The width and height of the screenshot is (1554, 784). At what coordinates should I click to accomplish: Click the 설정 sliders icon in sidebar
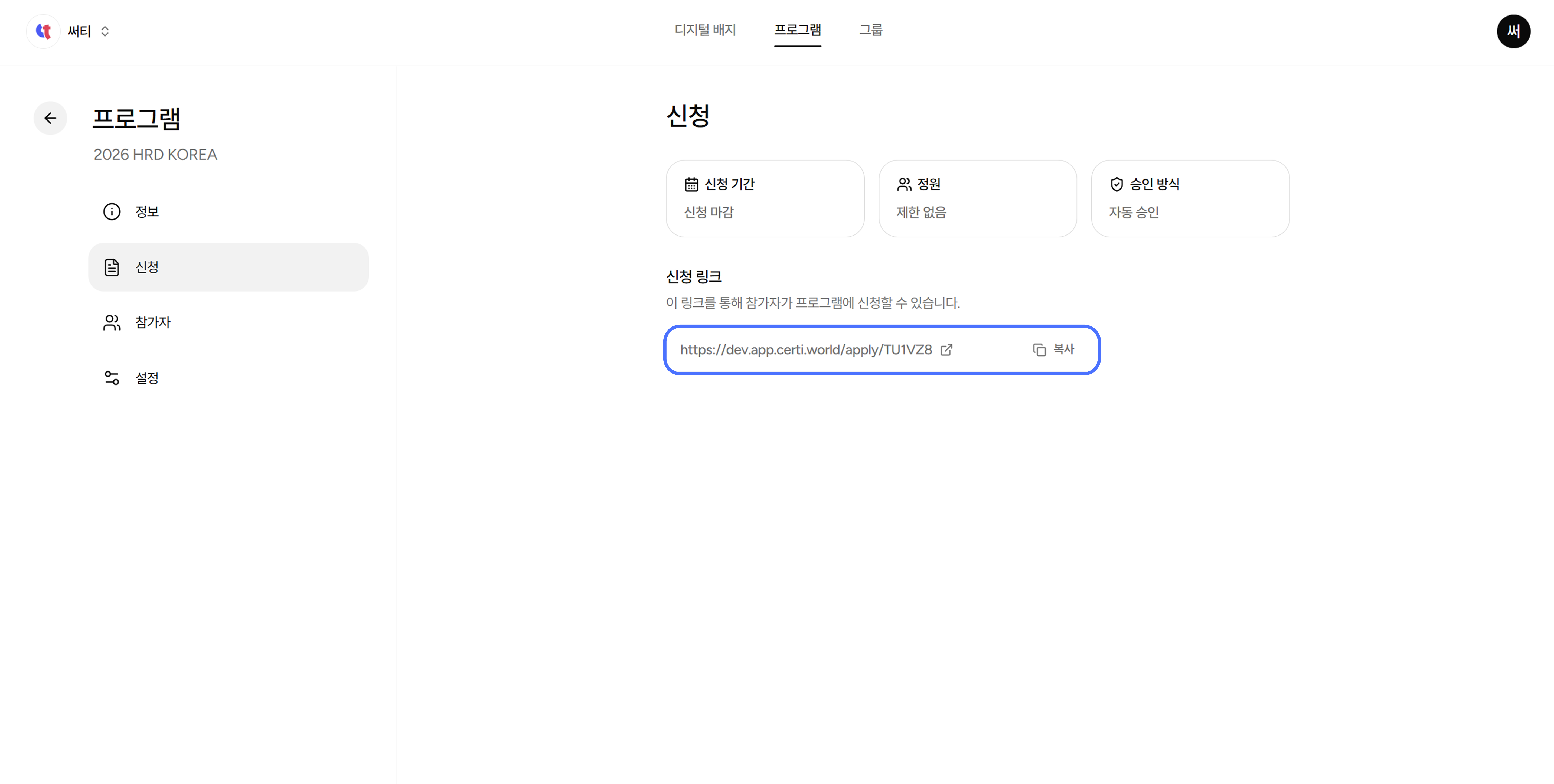pos(112,378)
